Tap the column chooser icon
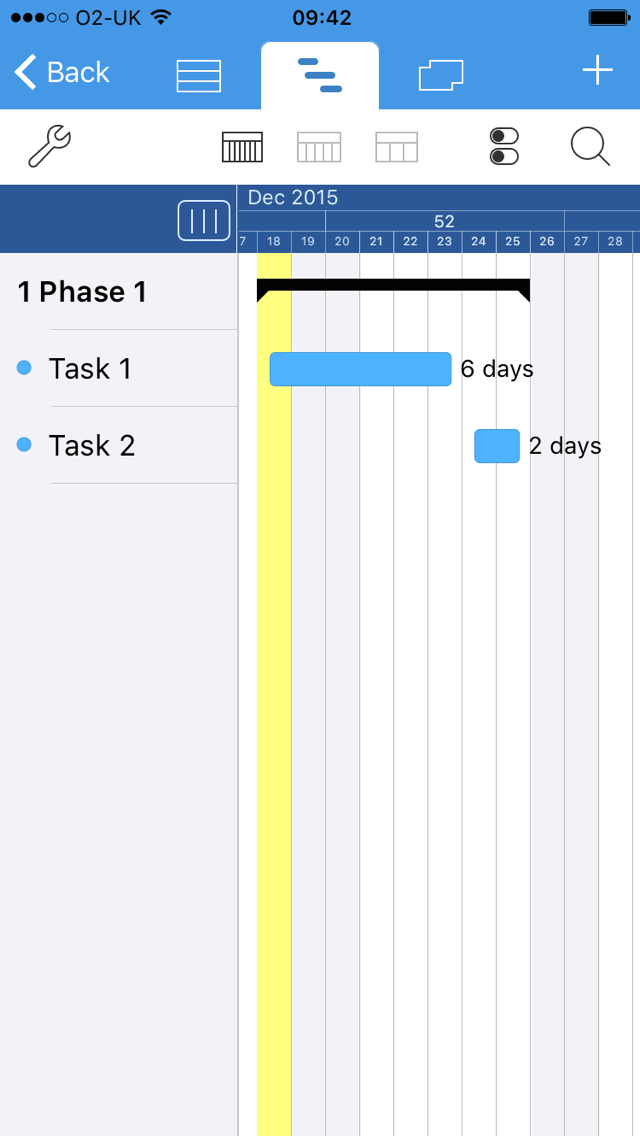The image size is (640, 1136). pos(204,221)
